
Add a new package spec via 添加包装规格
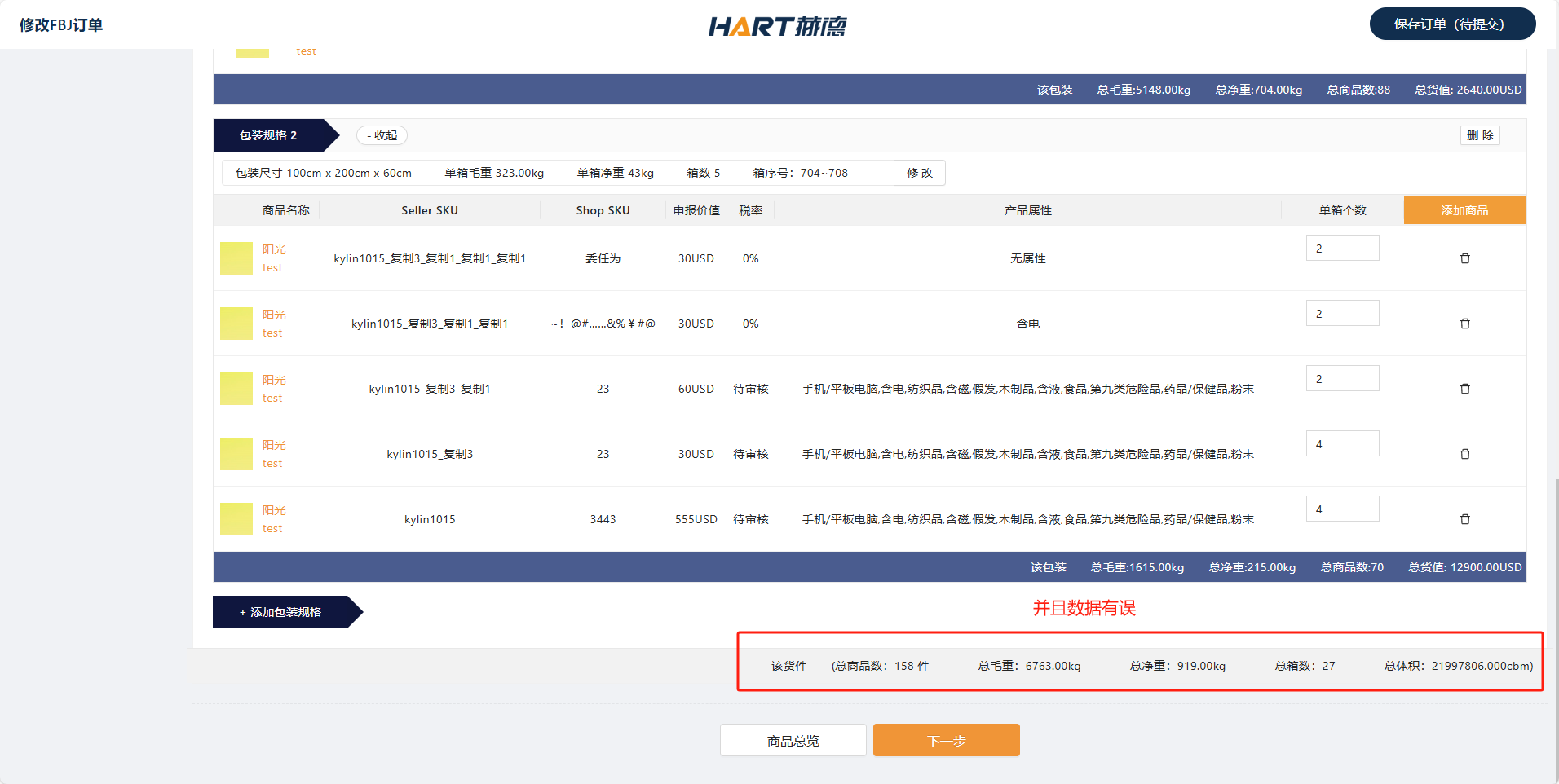tap(281, 612)
